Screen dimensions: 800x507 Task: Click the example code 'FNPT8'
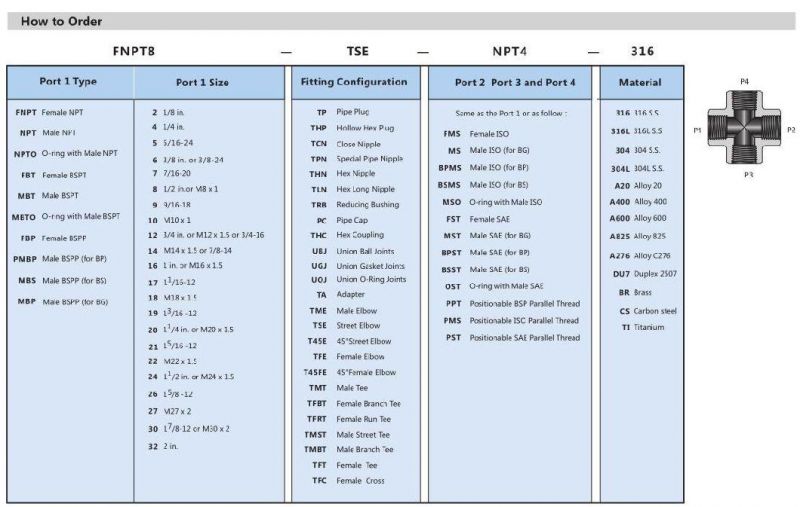[134, 51]
